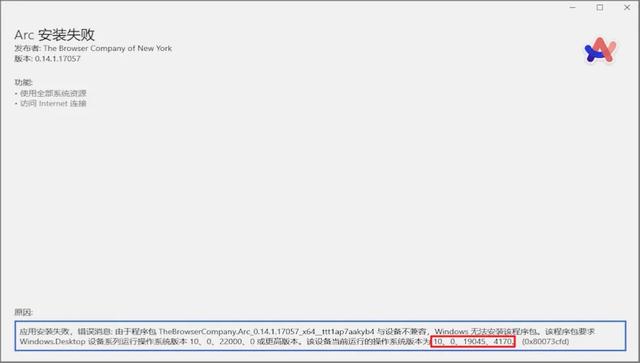Click the 'Windows.Desktop' device family text
Screen dimensions: 640x363
pos(52,341)
